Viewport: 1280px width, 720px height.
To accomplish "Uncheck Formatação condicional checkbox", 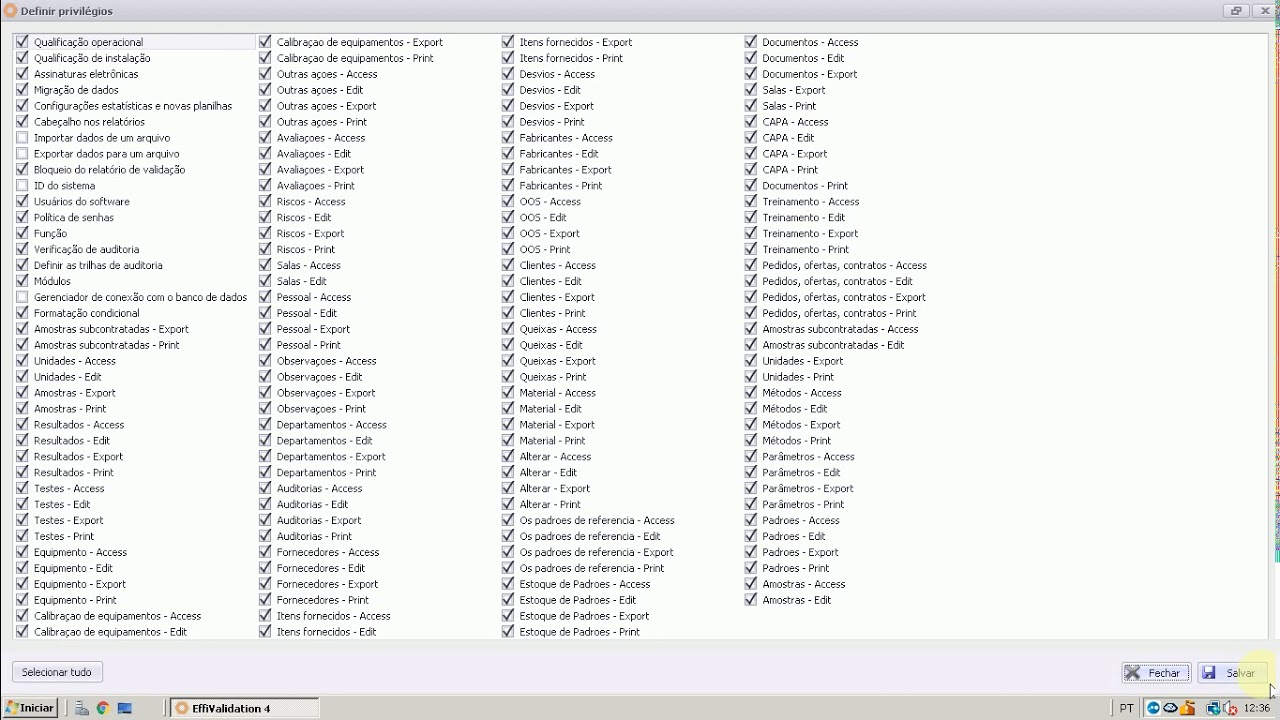I will click(22, 313).
